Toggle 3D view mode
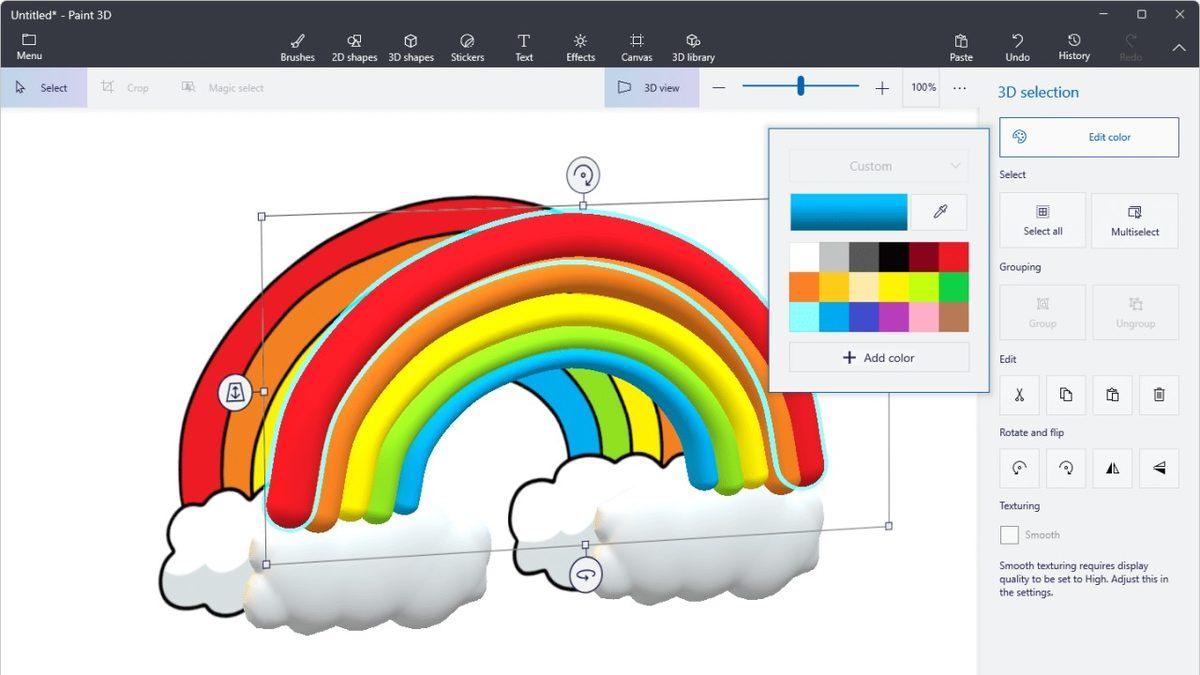The image size is (1200, 675). 651,87
